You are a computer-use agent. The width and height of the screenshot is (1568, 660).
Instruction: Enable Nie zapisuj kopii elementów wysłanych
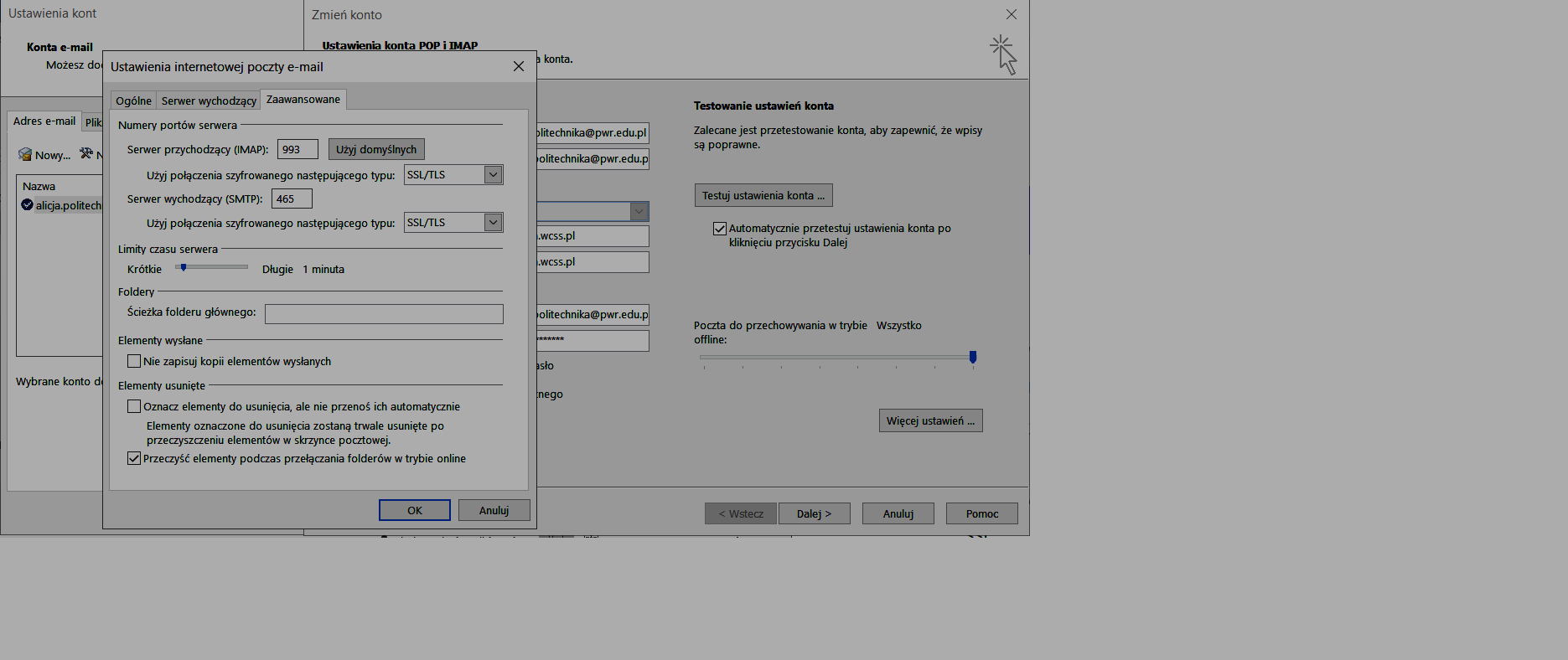(x=134, y=362)
